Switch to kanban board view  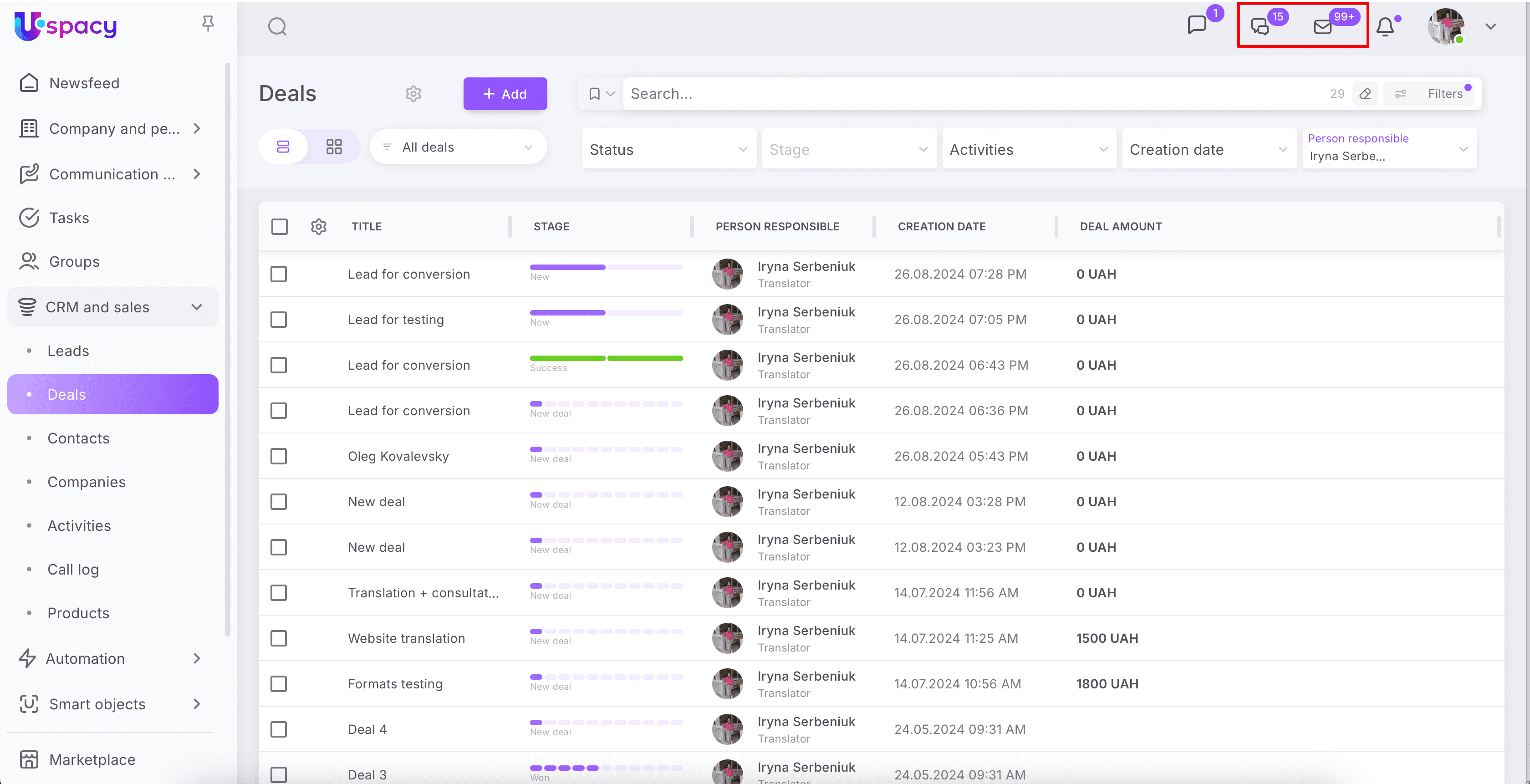coord(334,147)
